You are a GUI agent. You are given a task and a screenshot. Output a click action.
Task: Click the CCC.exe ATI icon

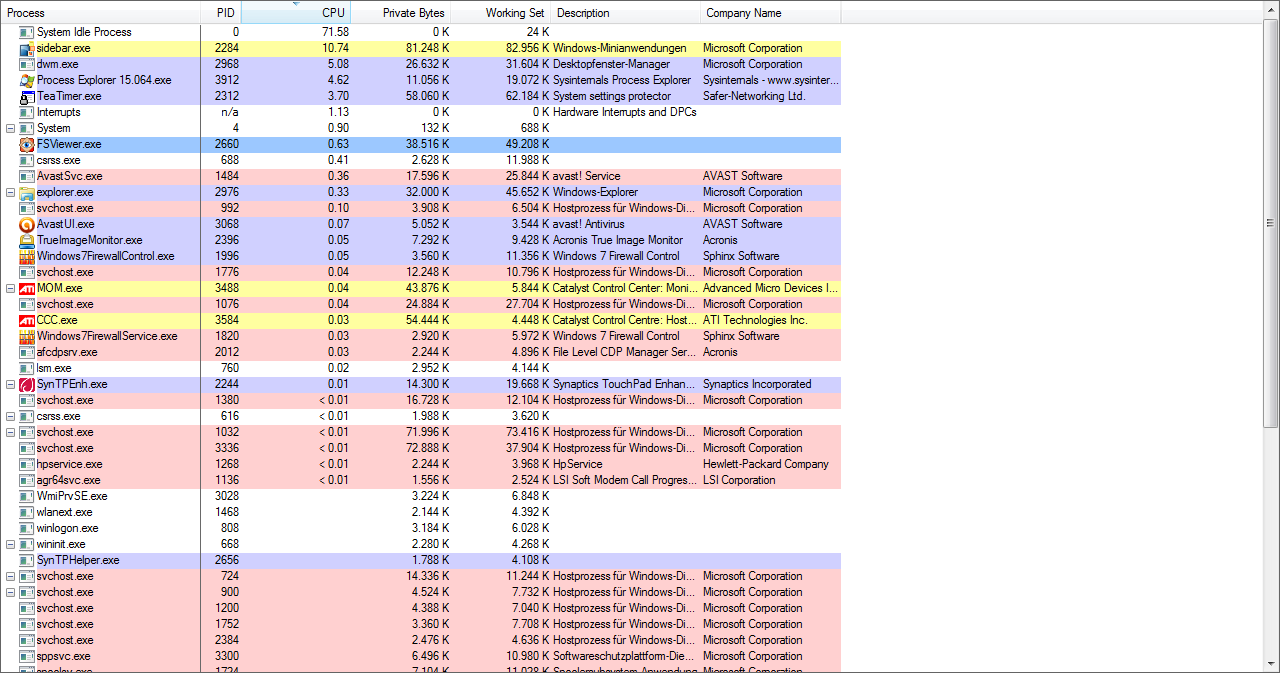[x=27, y=320]
